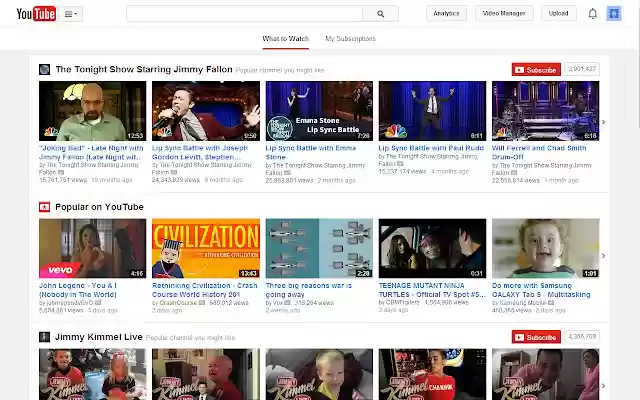Open Rethinking Civilization Crash Course title

click(204, 290)
